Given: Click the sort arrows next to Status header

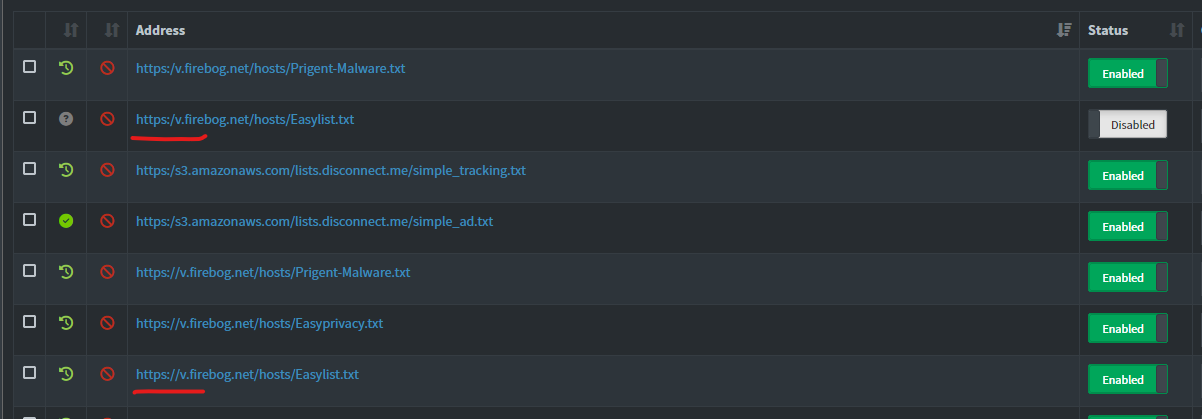Looking at the screenshot, I should point(1176,31).
